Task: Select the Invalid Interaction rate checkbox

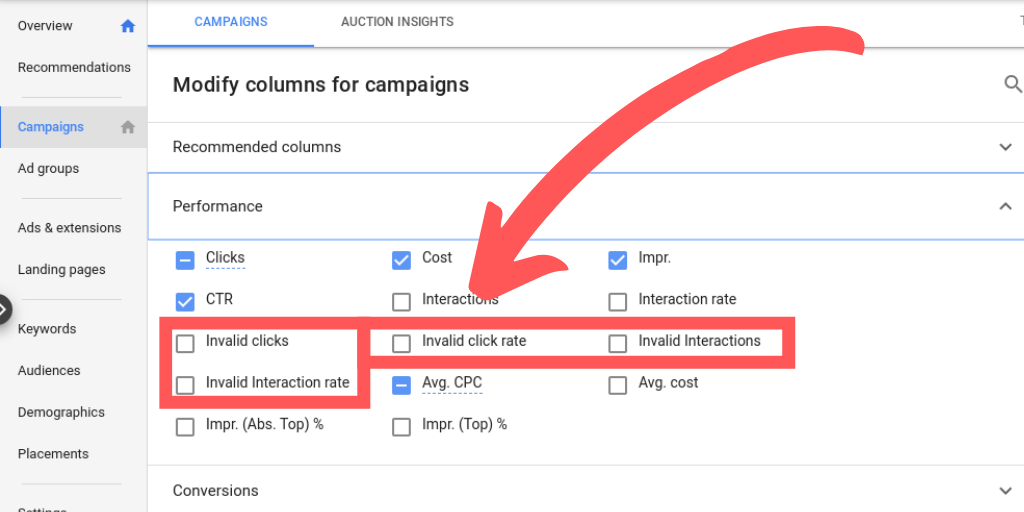Action: coord(185,385)
